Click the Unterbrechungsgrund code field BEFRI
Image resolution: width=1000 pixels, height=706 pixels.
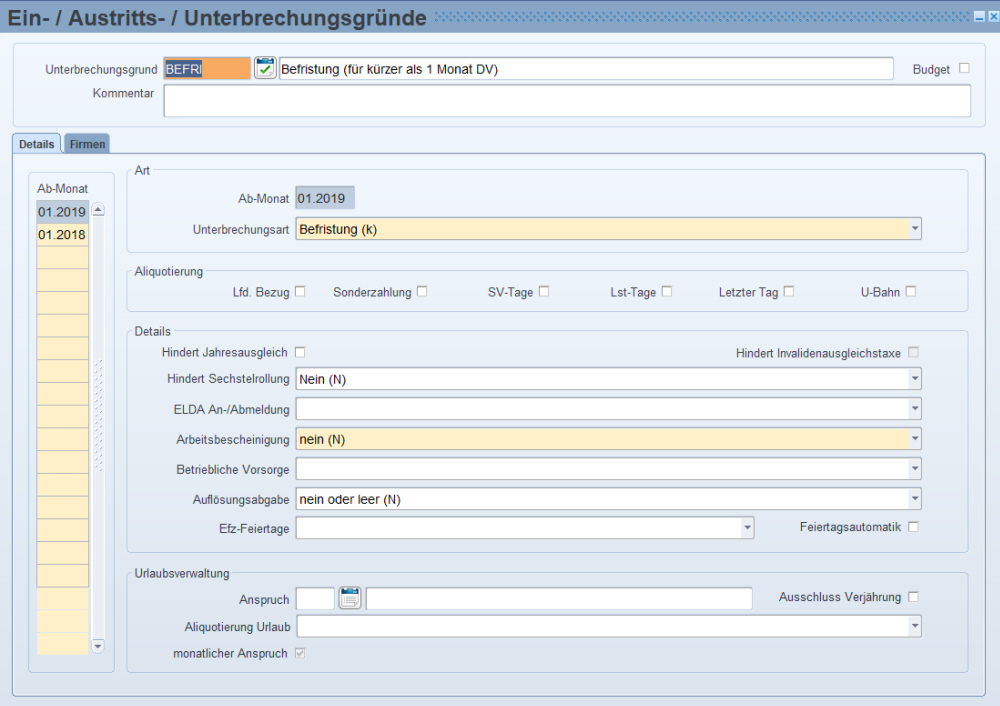pos(207,68)
